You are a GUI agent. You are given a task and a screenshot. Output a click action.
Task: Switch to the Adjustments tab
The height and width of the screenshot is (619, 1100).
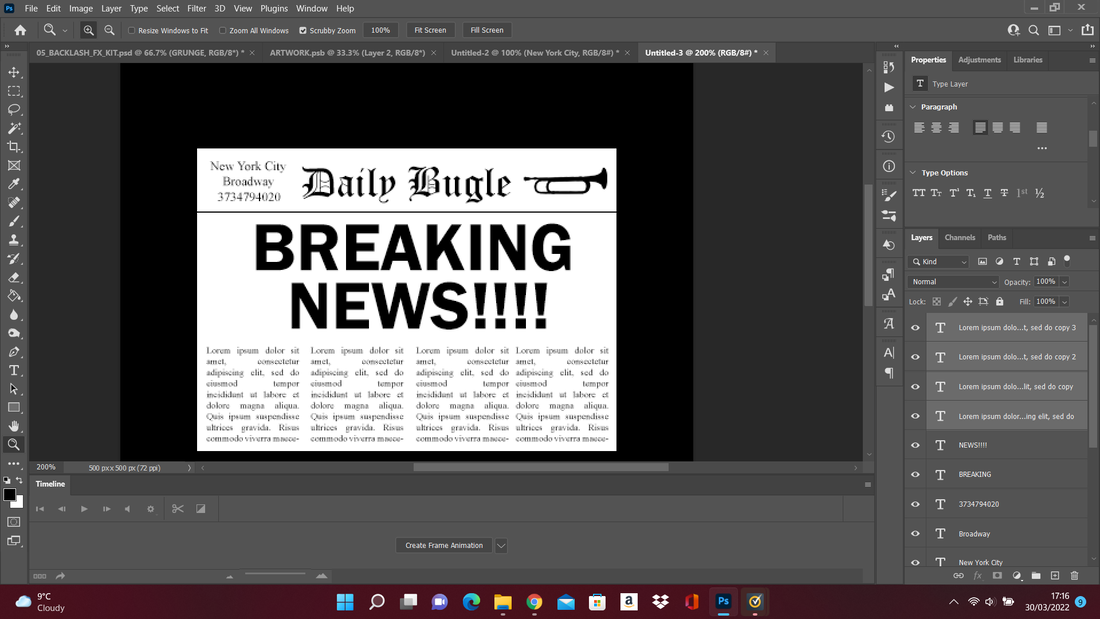point(979,60)
